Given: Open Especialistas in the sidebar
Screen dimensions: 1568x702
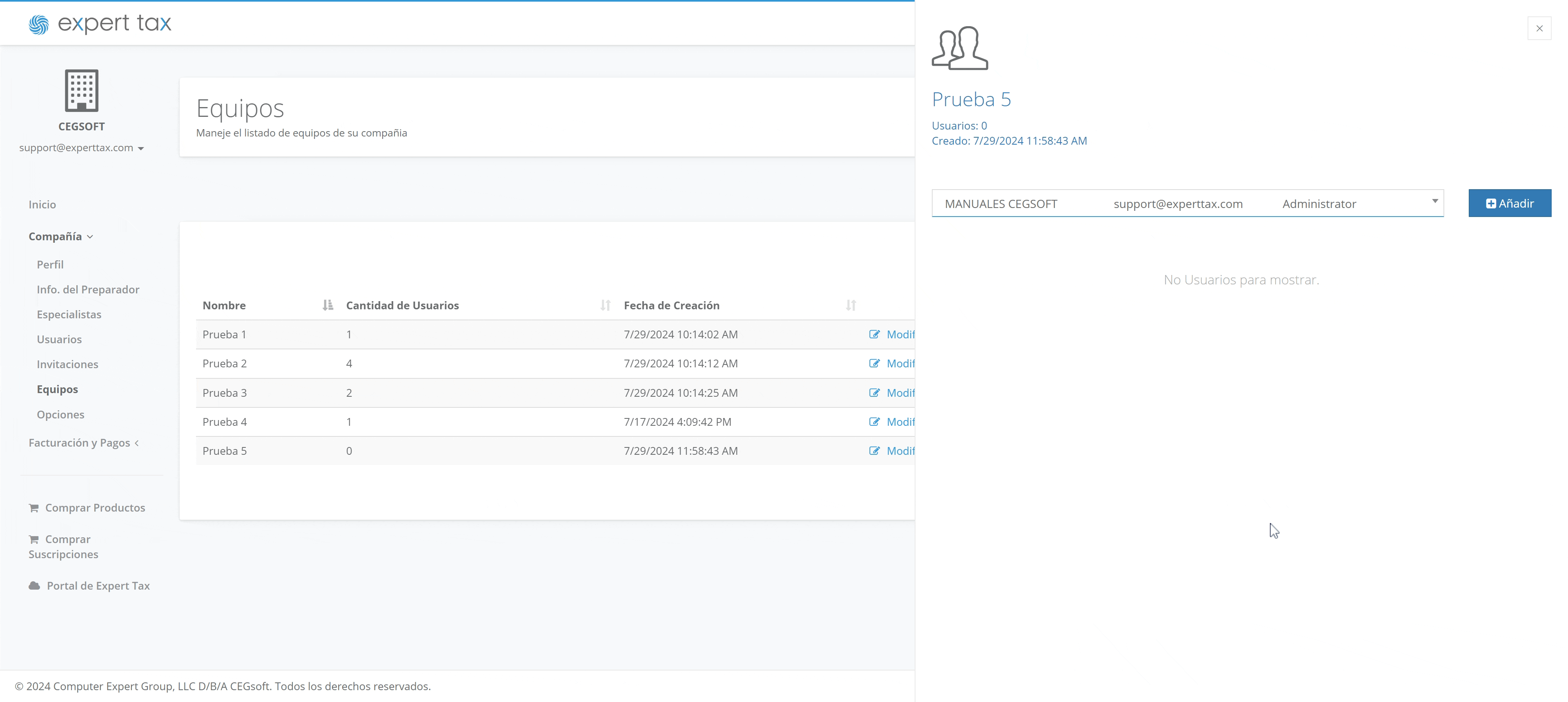Looking at the screenshot, I should tap(69, 315).
